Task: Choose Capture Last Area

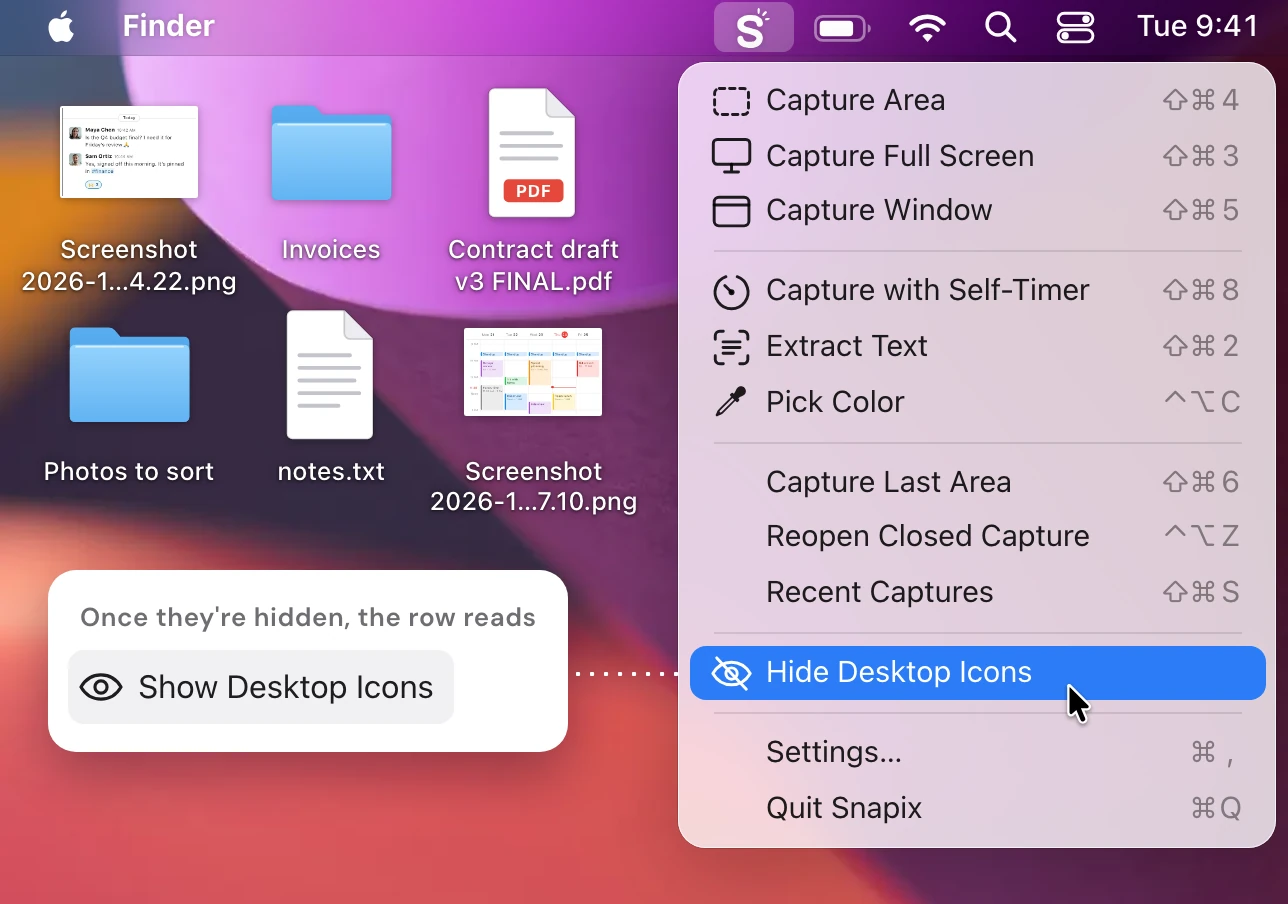Action: (978, 482)
